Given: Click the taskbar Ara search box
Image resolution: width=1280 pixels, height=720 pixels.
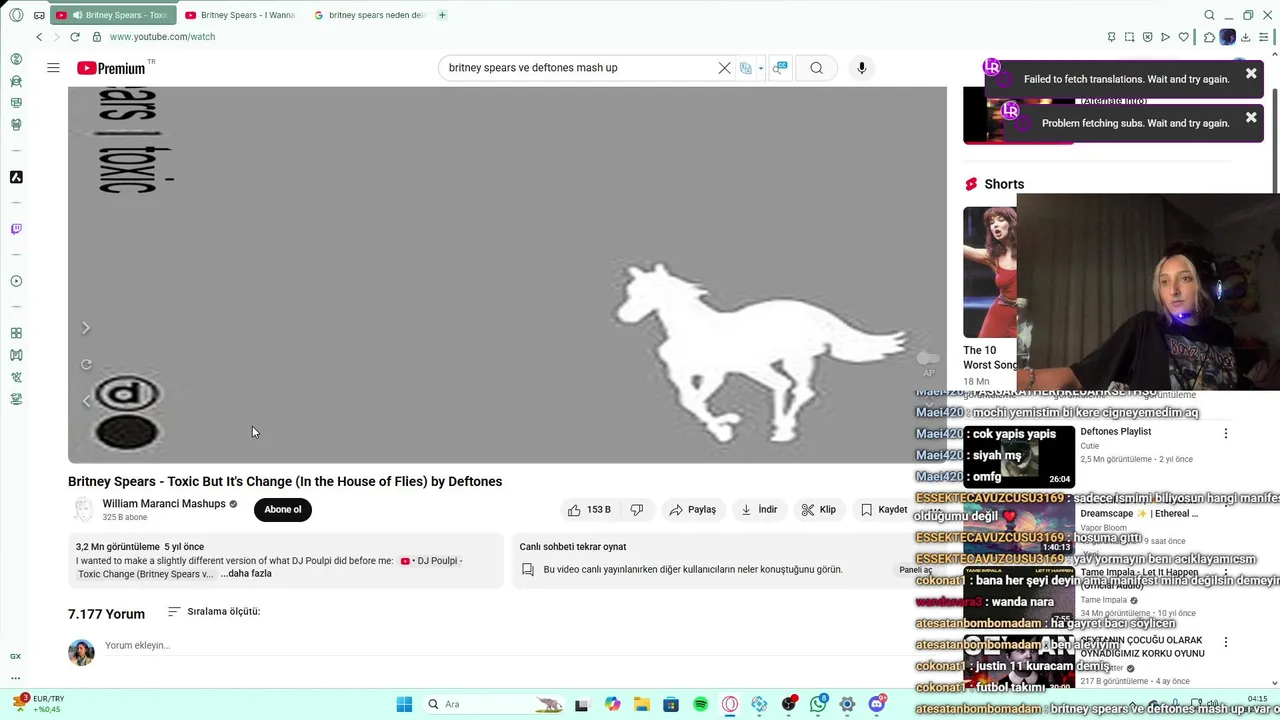Looking at the screenshot, I should click(495, 704).
